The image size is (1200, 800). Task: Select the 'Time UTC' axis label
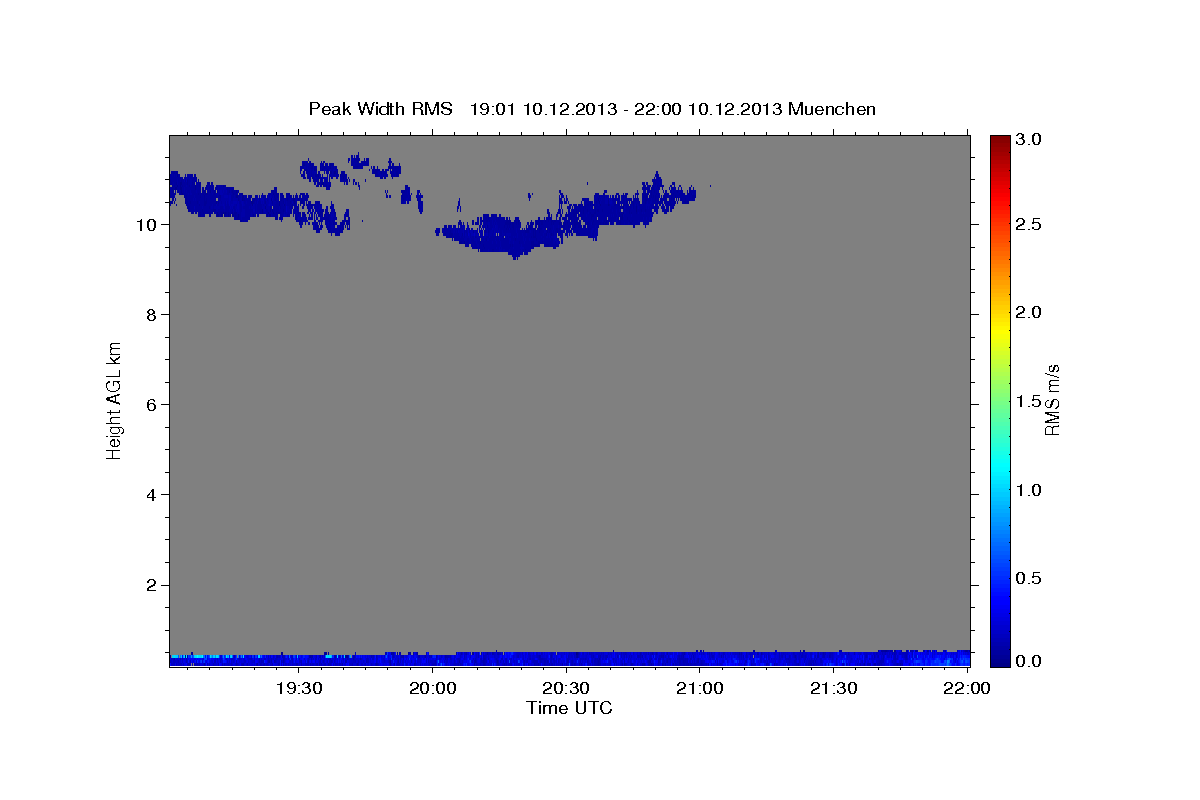point(569,708)
